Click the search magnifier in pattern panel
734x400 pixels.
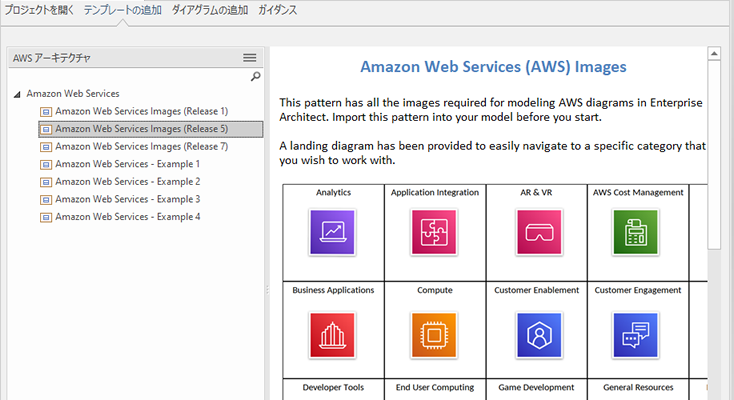(256, 76)
